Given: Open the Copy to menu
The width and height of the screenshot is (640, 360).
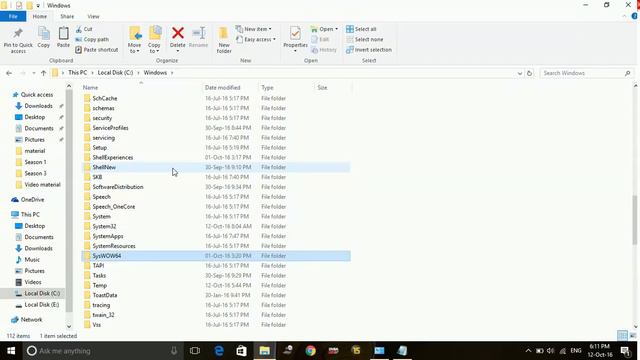Looking at the screenshot, I should (154, 40).
